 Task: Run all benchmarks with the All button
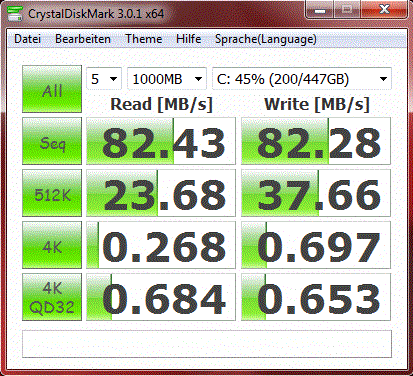pos(52,89)
